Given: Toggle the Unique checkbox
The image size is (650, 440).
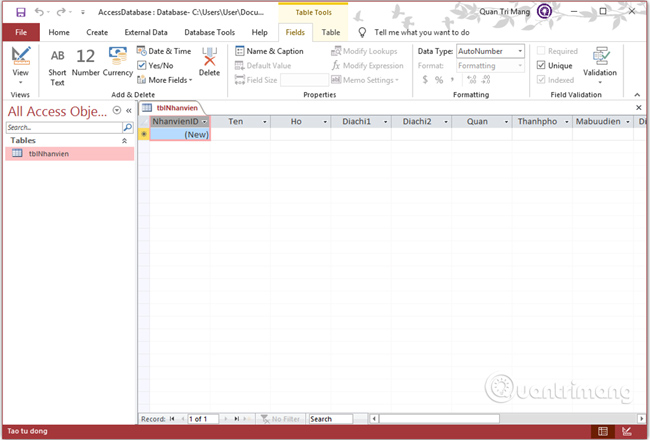Looking at the screenshot, I should (x=541, y=65).
